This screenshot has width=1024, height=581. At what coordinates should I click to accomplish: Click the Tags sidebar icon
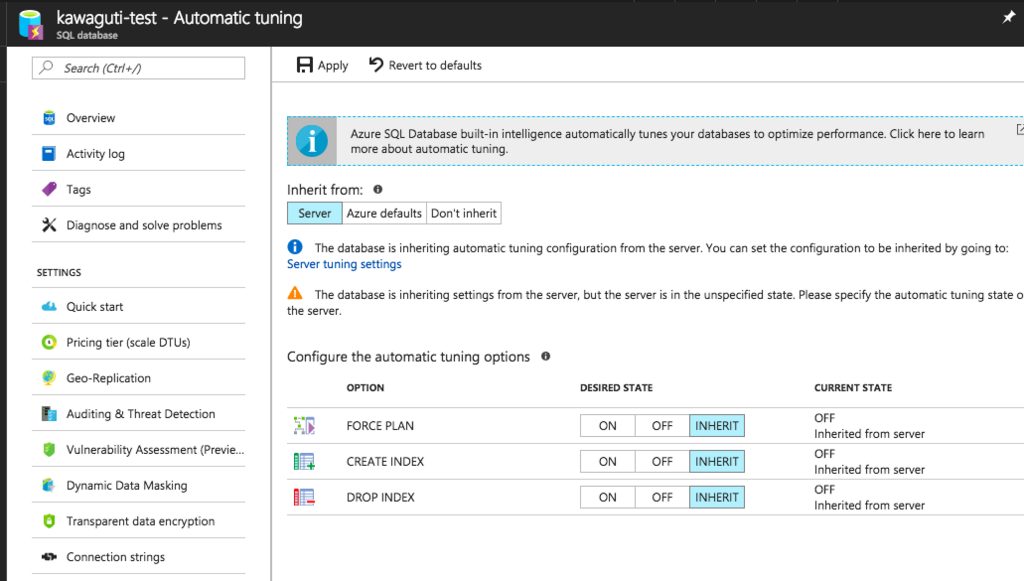(x=49, y=189)
